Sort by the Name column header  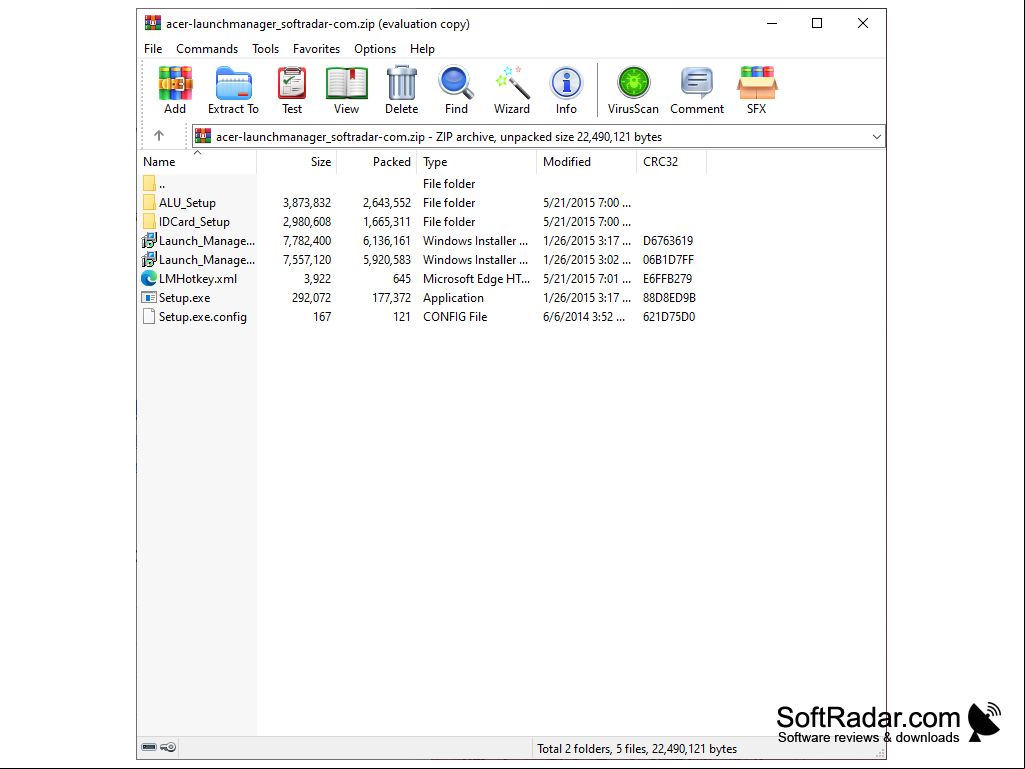[x=197, y=162]
